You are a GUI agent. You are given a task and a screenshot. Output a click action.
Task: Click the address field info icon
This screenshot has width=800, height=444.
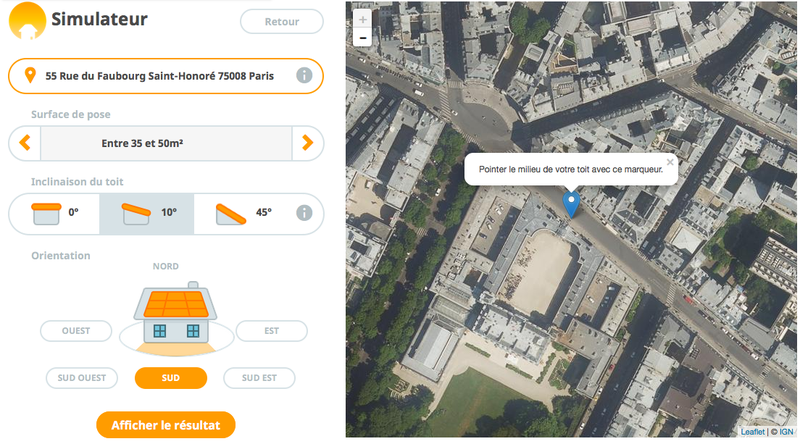pos(304,76)
